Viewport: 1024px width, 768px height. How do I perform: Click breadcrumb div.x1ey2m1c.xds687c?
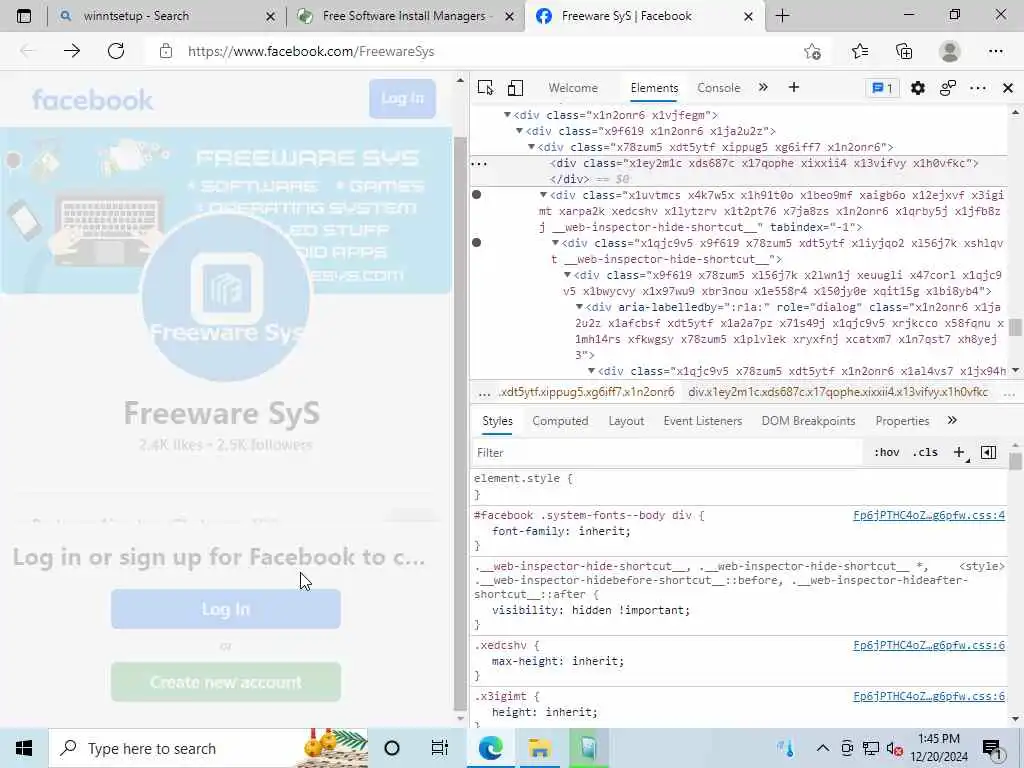[838, 392]
